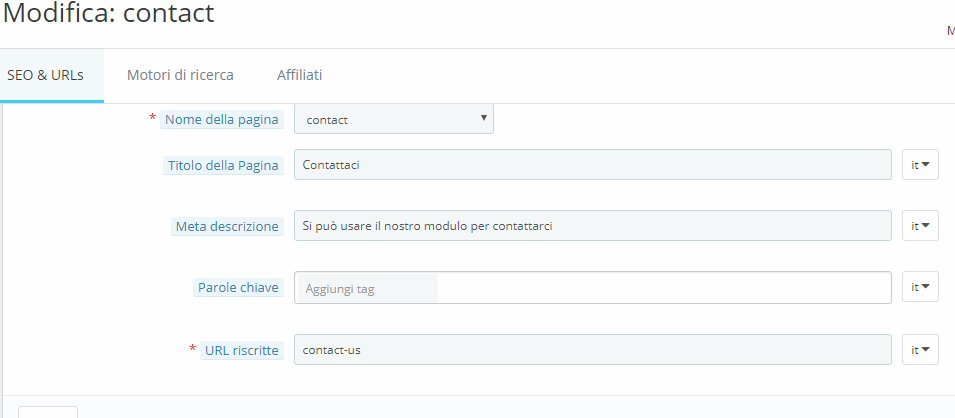Screen dimensions: 955x418
Task: Open the Motori di ricerca tab
Action: pos(180,75)
